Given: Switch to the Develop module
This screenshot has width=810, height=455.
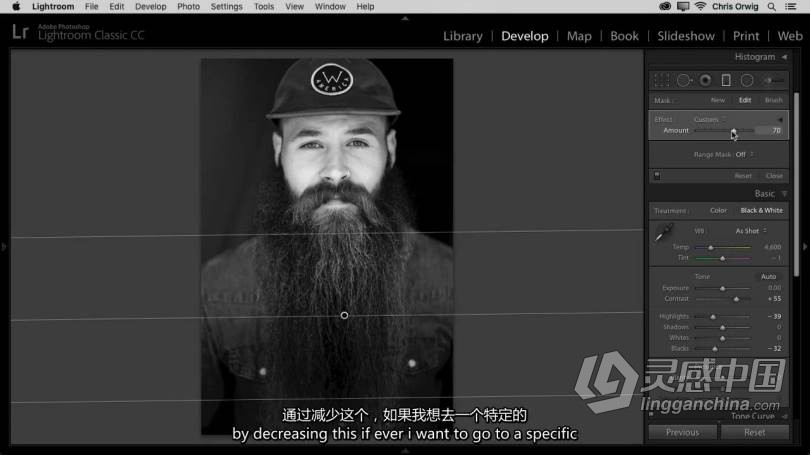Looking at the screenshot, I should pos(525,36).
